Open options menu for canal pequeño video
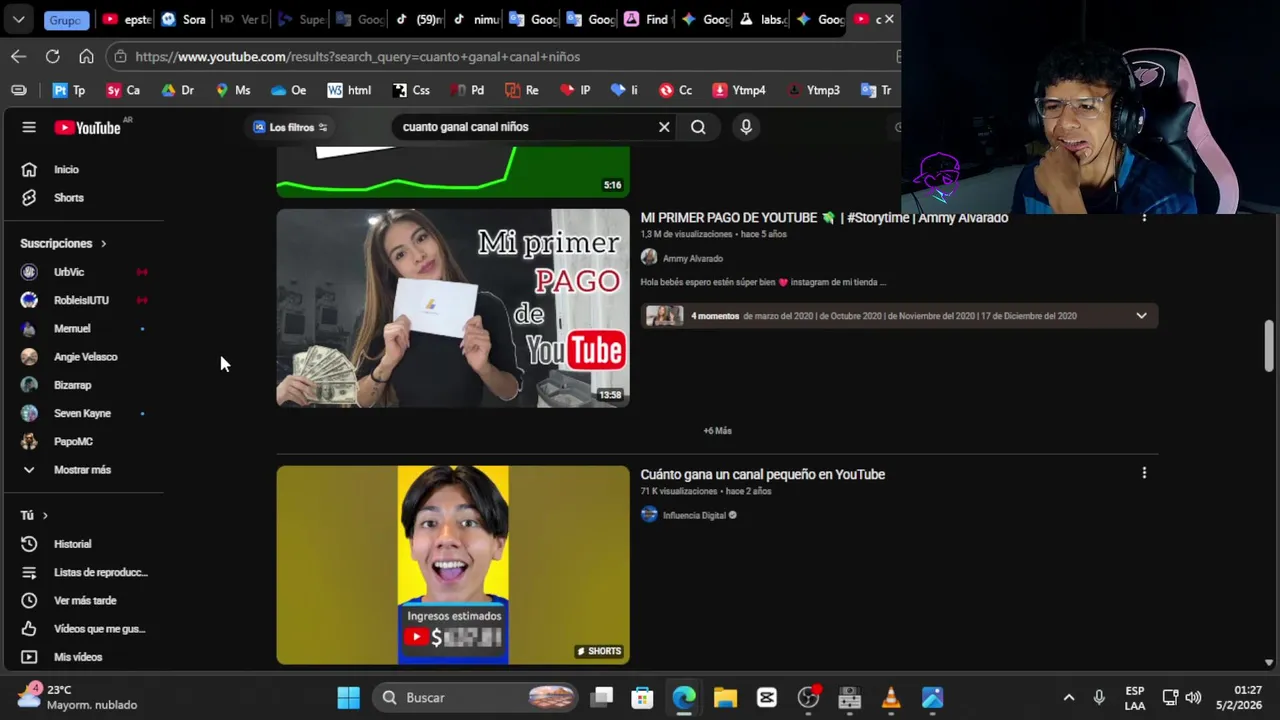Viewport: 1280px width, 720px height. click(x=1144, y=473)
